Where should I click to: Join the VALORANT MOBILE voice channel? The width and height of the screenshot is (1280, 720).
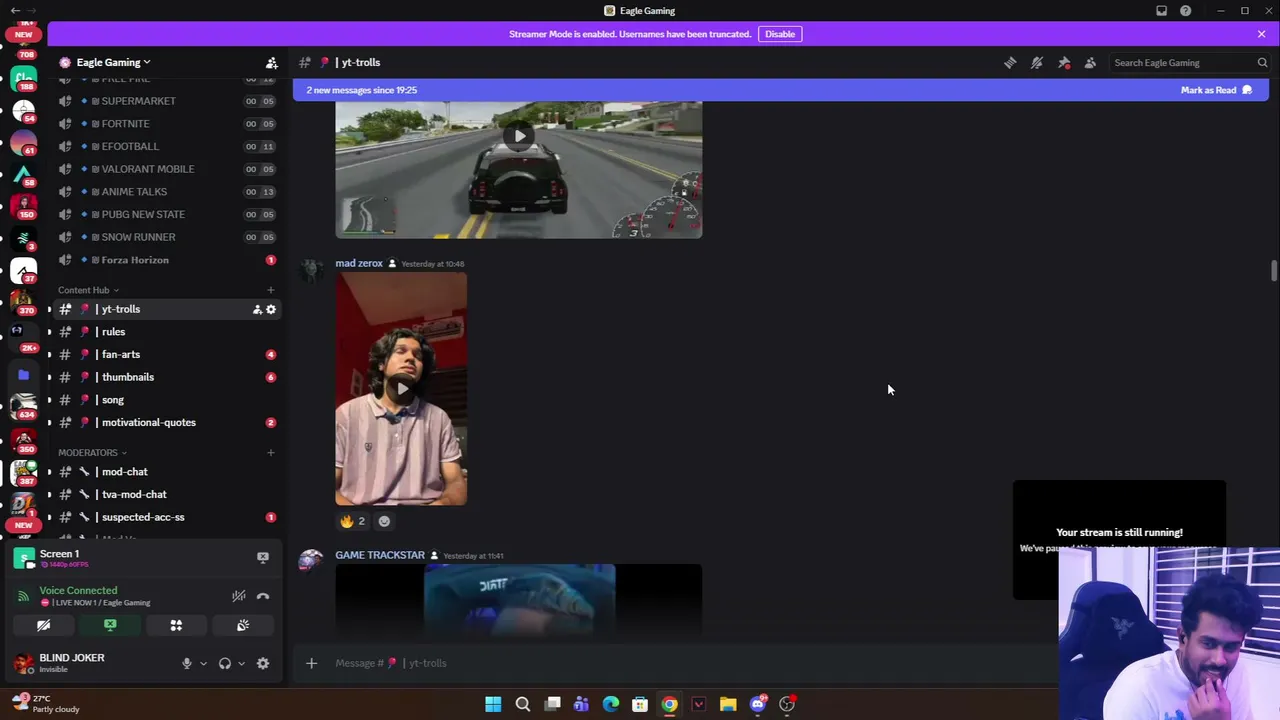point(166,169)
